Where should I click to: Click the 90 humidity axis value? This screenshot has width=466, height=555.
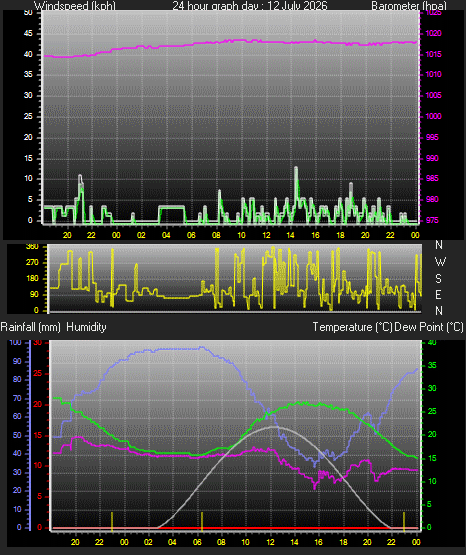17,361
